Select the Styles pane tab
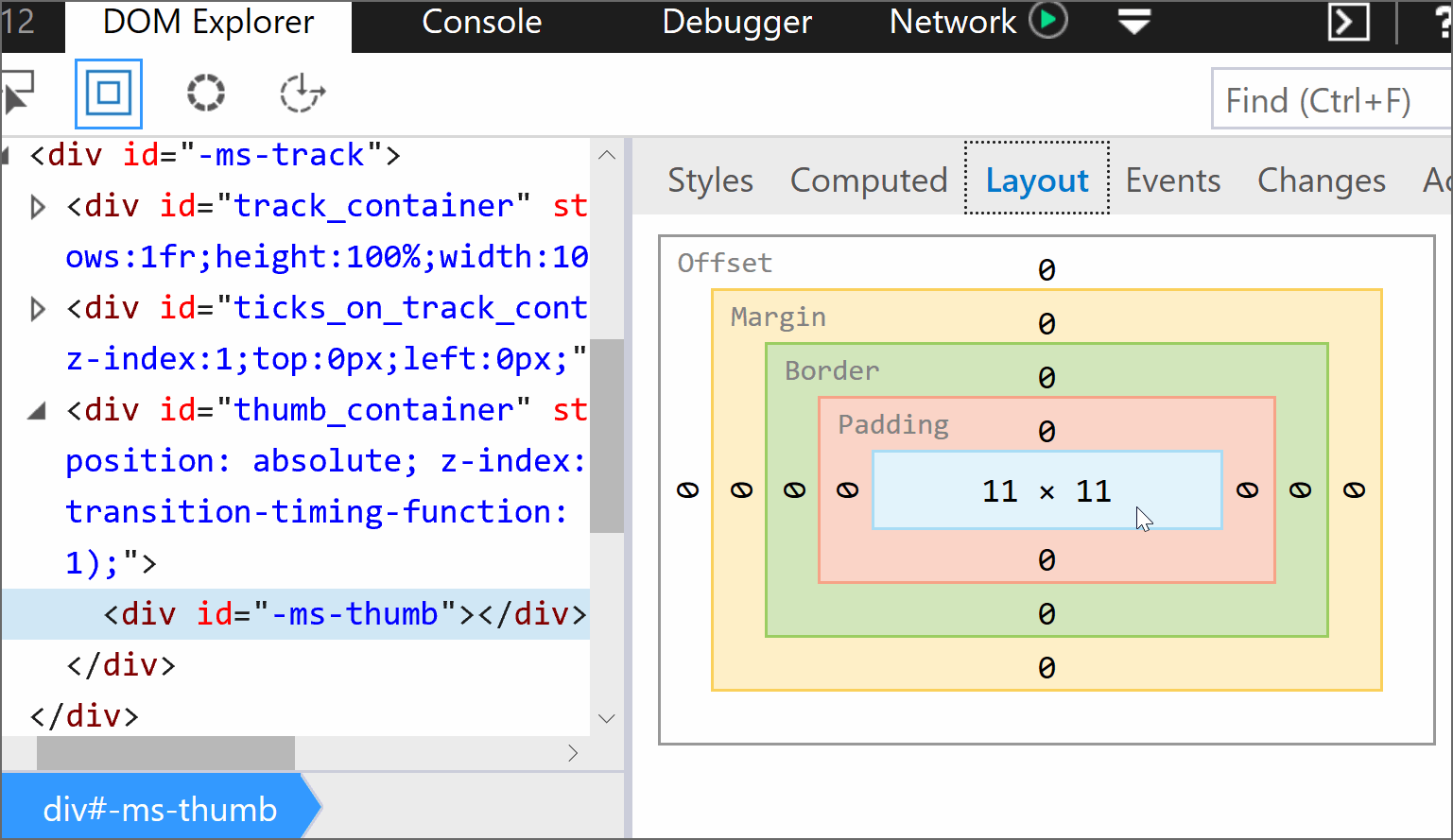1453x840 pixels. (x=710, y=180)
